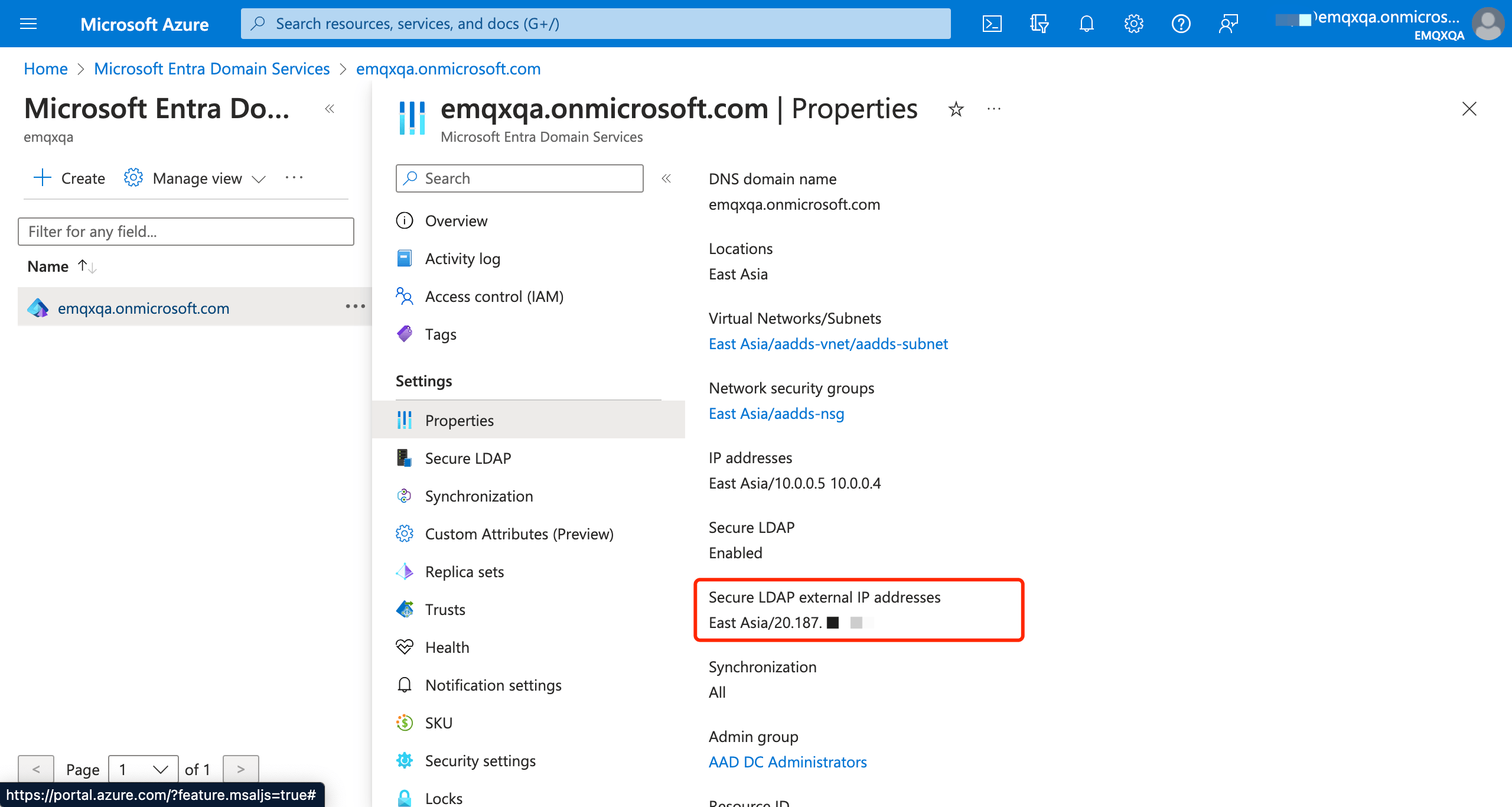
Task: Open the feedback icon in top bar
Action: (x=1228, y=24)
